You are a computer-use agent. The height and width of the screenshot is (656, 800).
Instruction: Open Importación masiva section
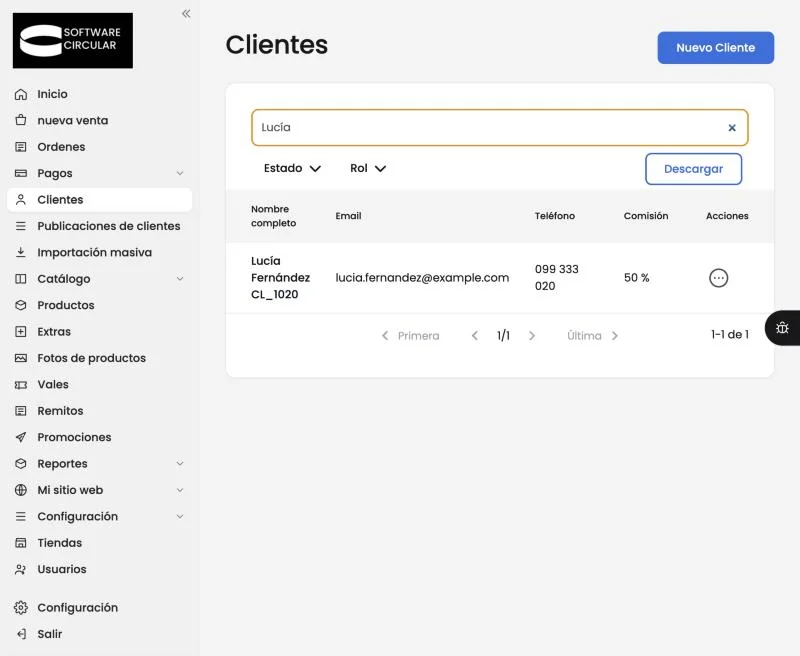pos(94,253)
